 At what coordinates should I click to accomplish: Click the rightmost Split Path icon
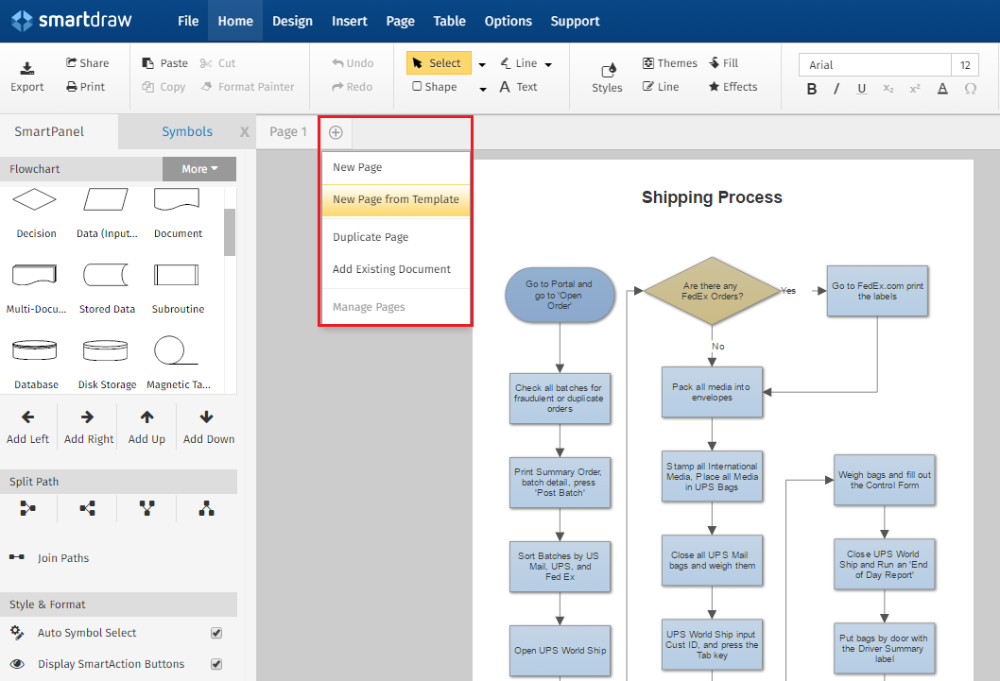[206, 508]
